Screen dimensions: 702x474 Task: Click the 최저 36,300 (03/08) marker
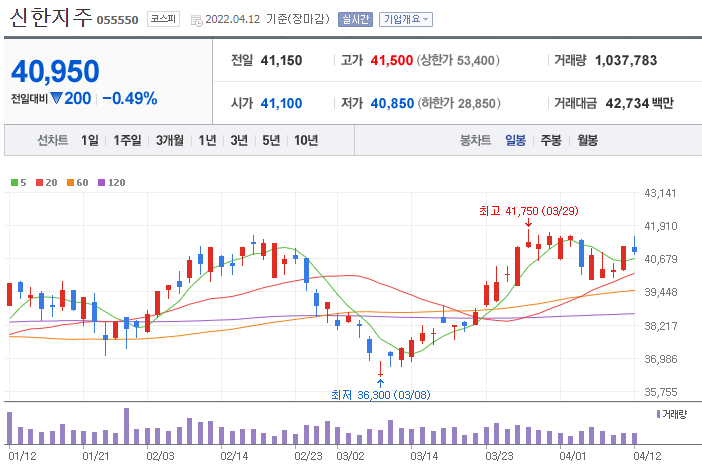coord(381,395)
